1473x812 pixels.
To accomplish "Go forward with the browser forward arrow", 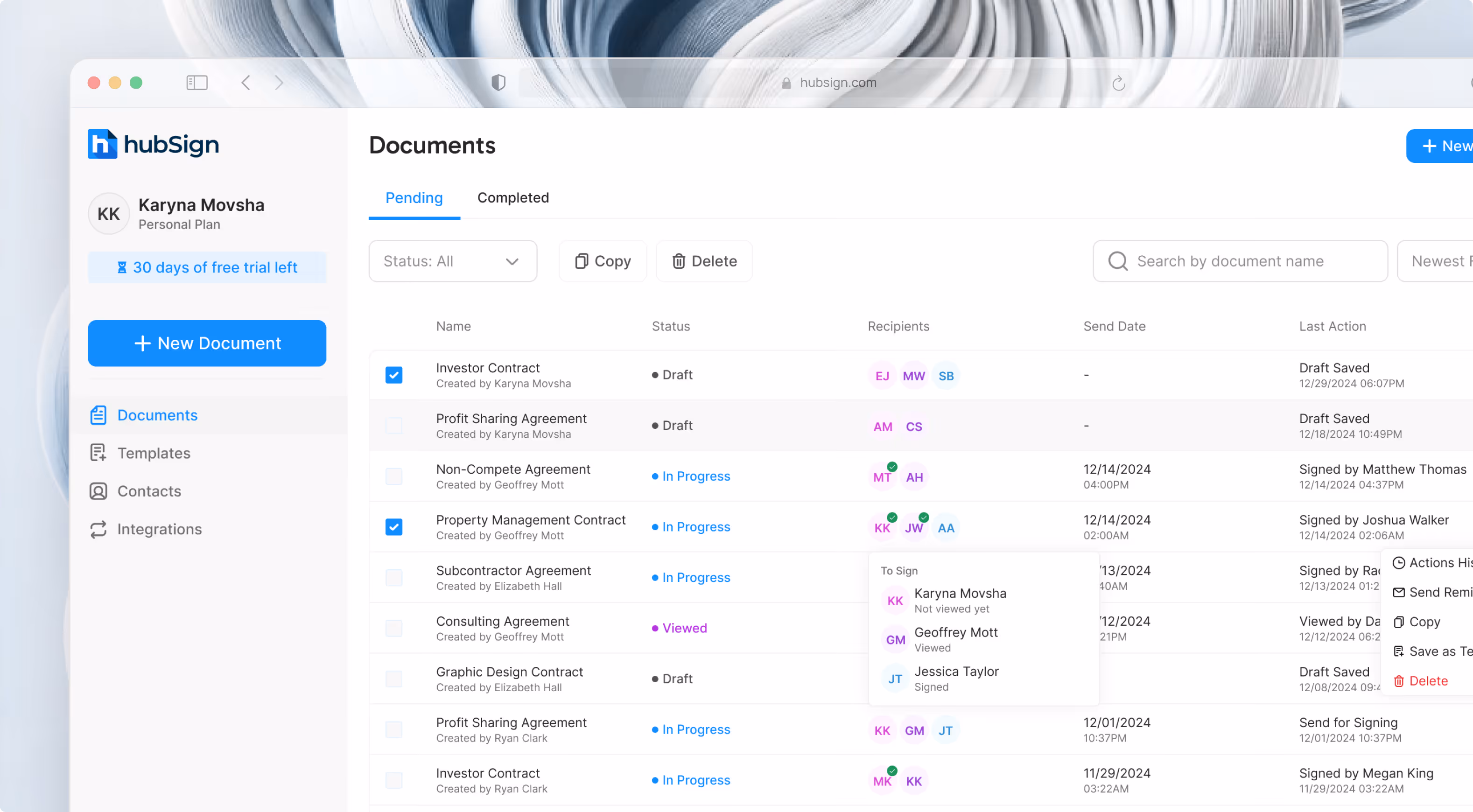I will point(279,83).
